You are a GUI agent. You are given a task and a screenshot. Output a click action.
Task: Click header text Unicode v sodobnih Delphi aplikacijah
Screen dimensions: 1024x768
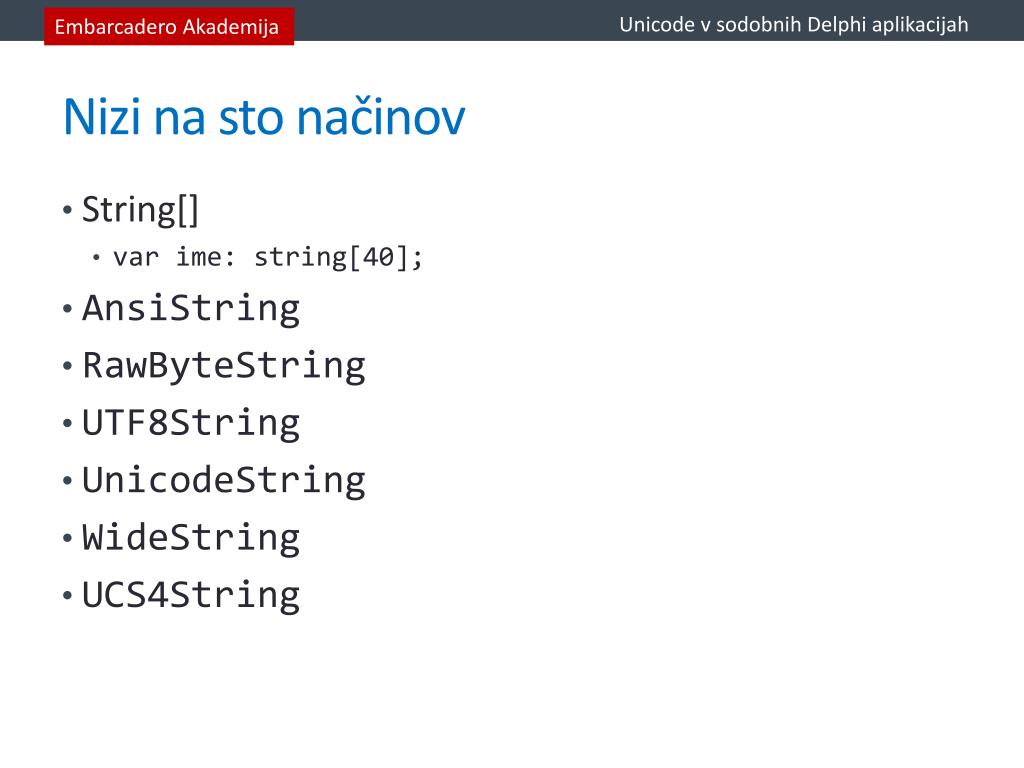click(793, 25)
